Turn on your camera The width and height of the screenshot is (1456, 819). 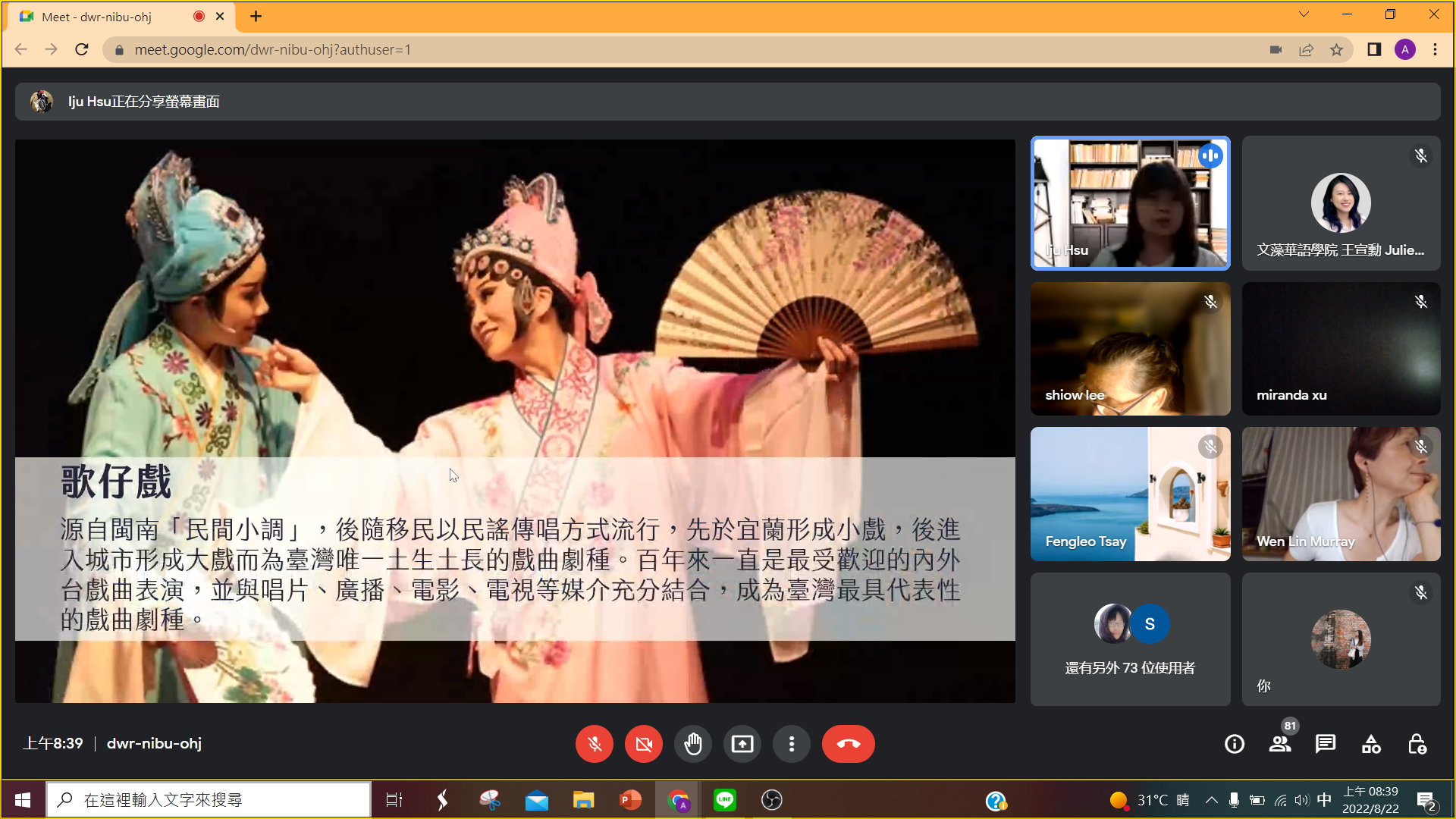[643, 744]
